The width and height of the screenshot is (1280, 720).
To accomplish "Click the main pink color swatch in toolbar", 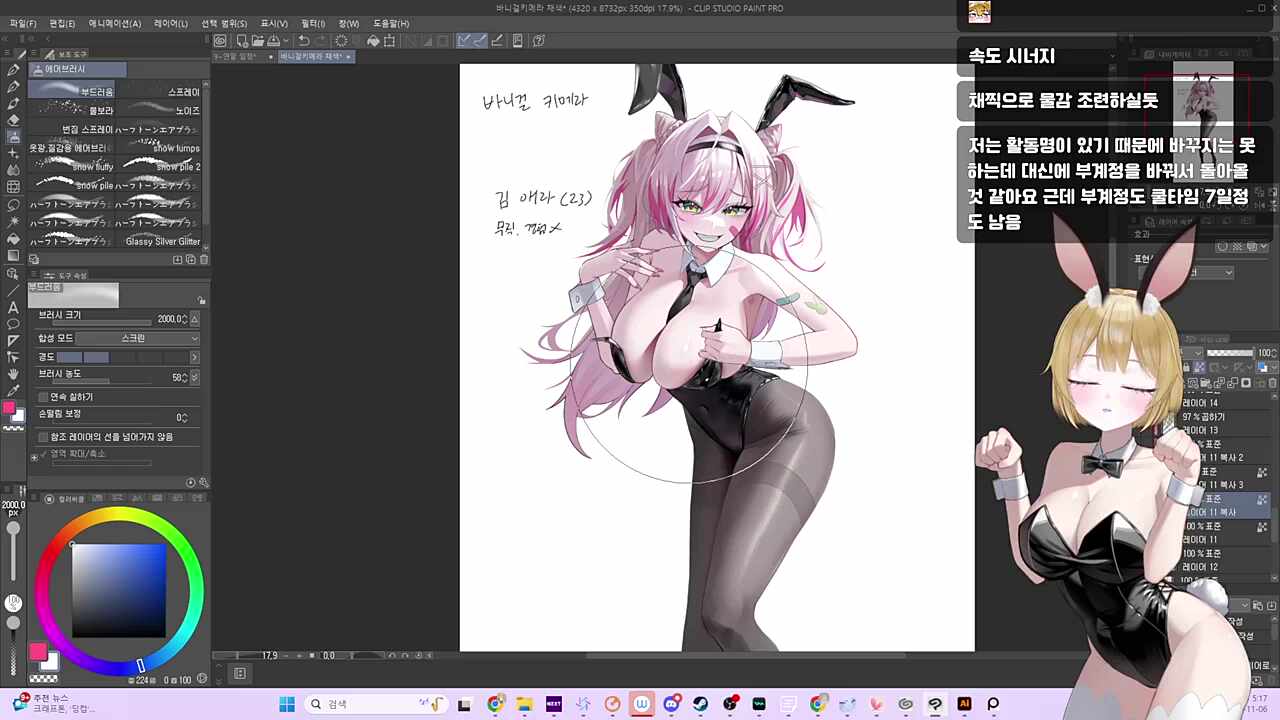I will [9, 408].
